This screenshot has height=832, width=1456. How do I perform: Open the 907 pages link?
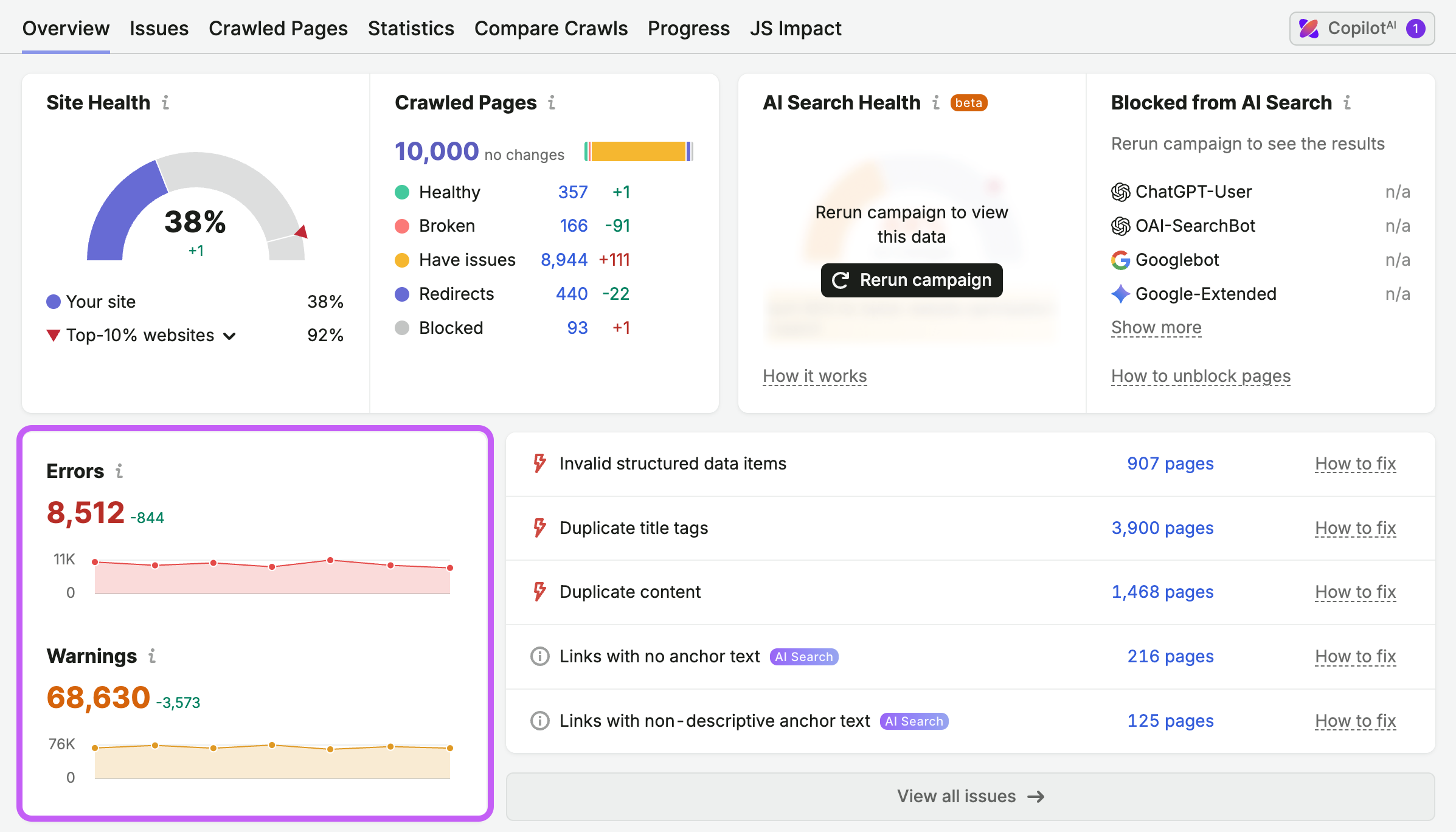point(1170,463)
